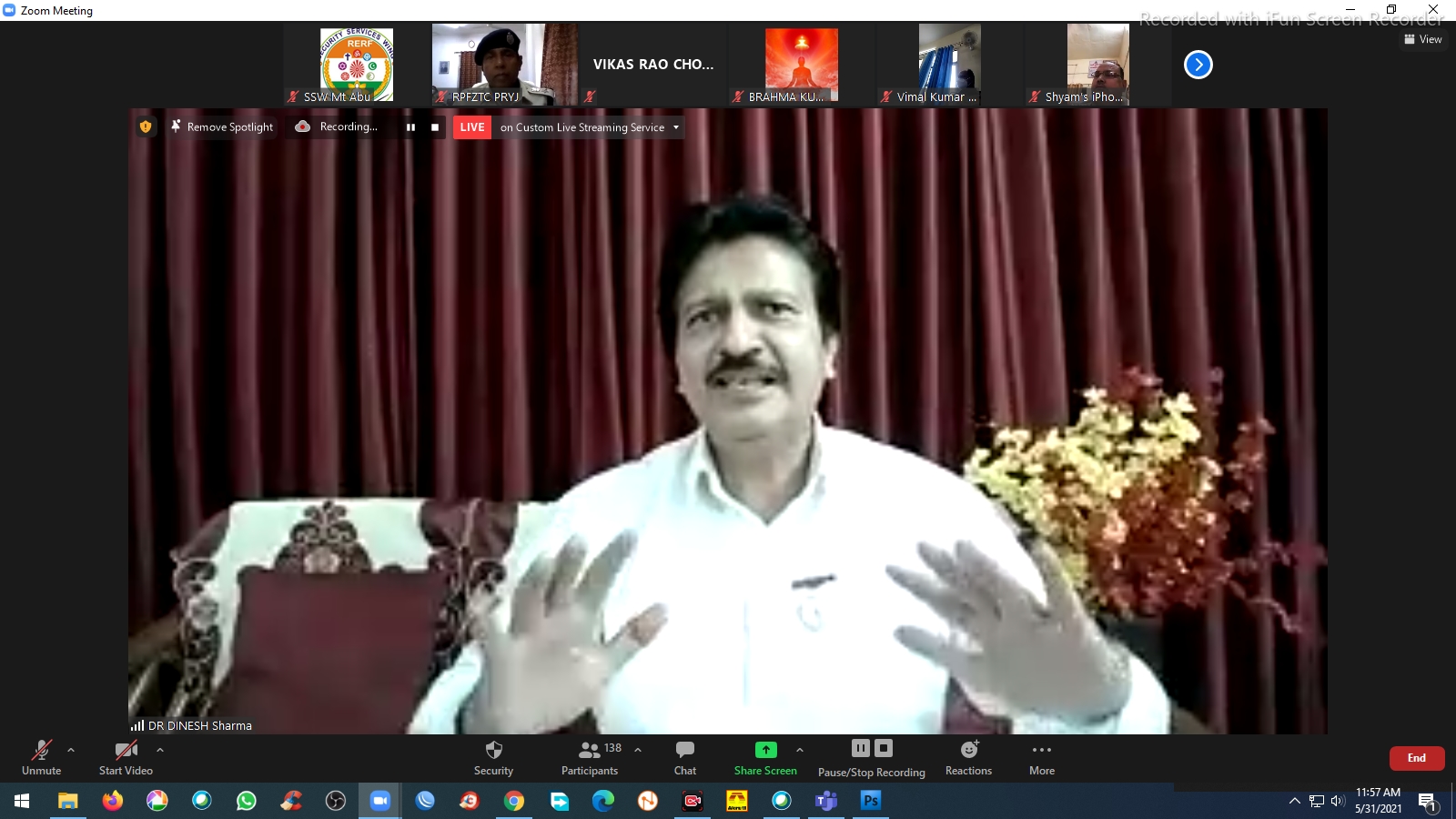The height and width of the screenshot is (819, 1456).
Task: Open the Chat panel
Action: (x=685, y=757)
